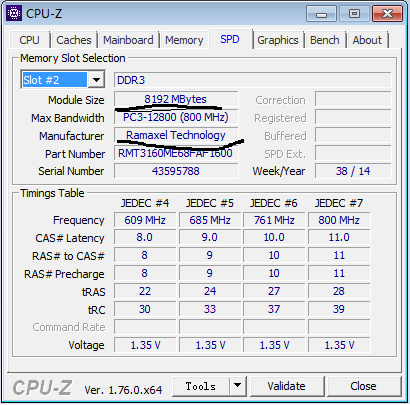Image resolution: width=410 pixels, height=405 pixels.
Task: Expand the Tools dropdown arrow
Action: coord(237,386)
